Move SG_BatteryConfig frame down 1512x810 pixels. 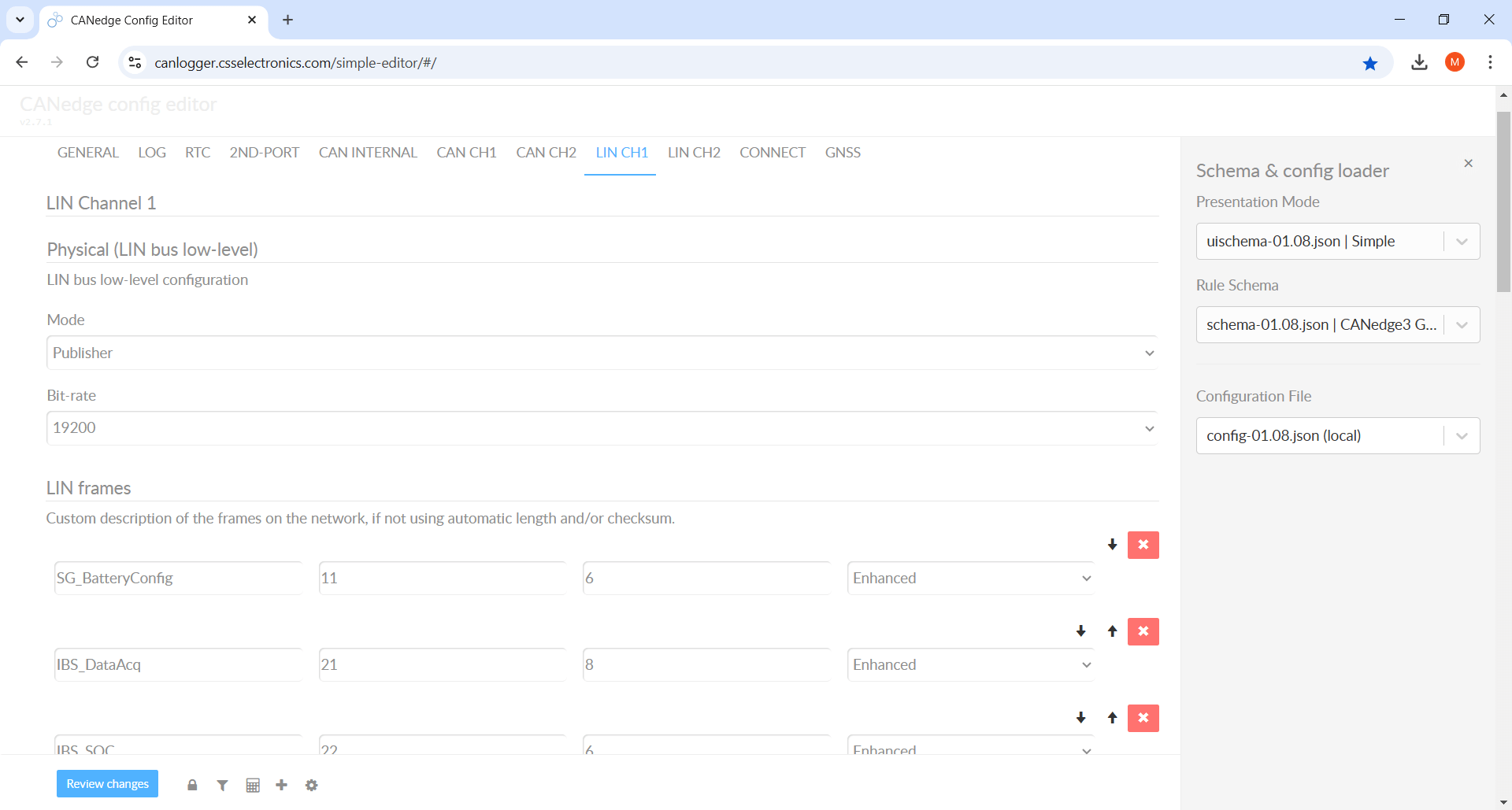(1112, 545)
